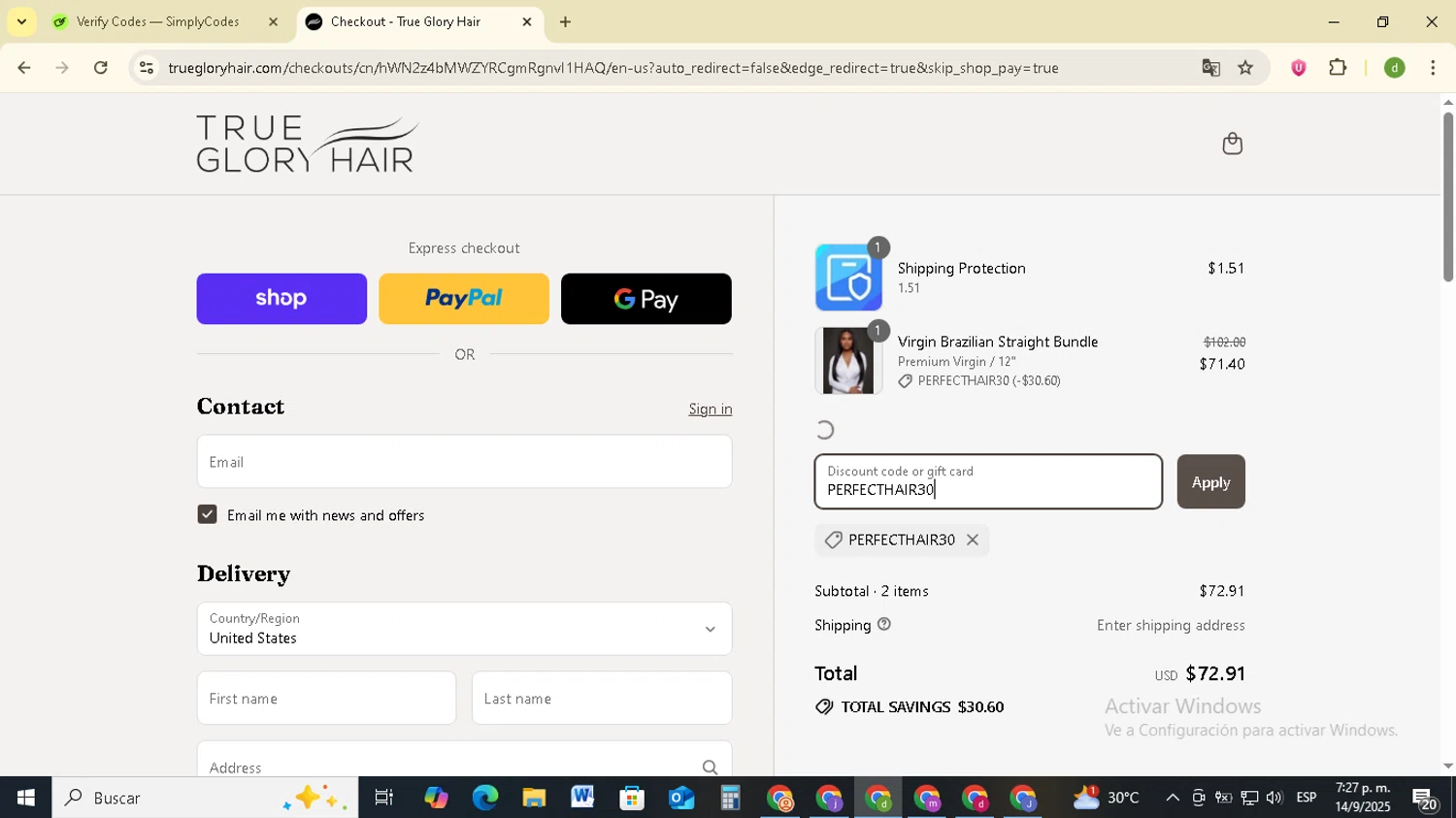Pay with PayPal button
Image resolution: width=1456 pixels, height=818 pixels.
coord(464,299)
